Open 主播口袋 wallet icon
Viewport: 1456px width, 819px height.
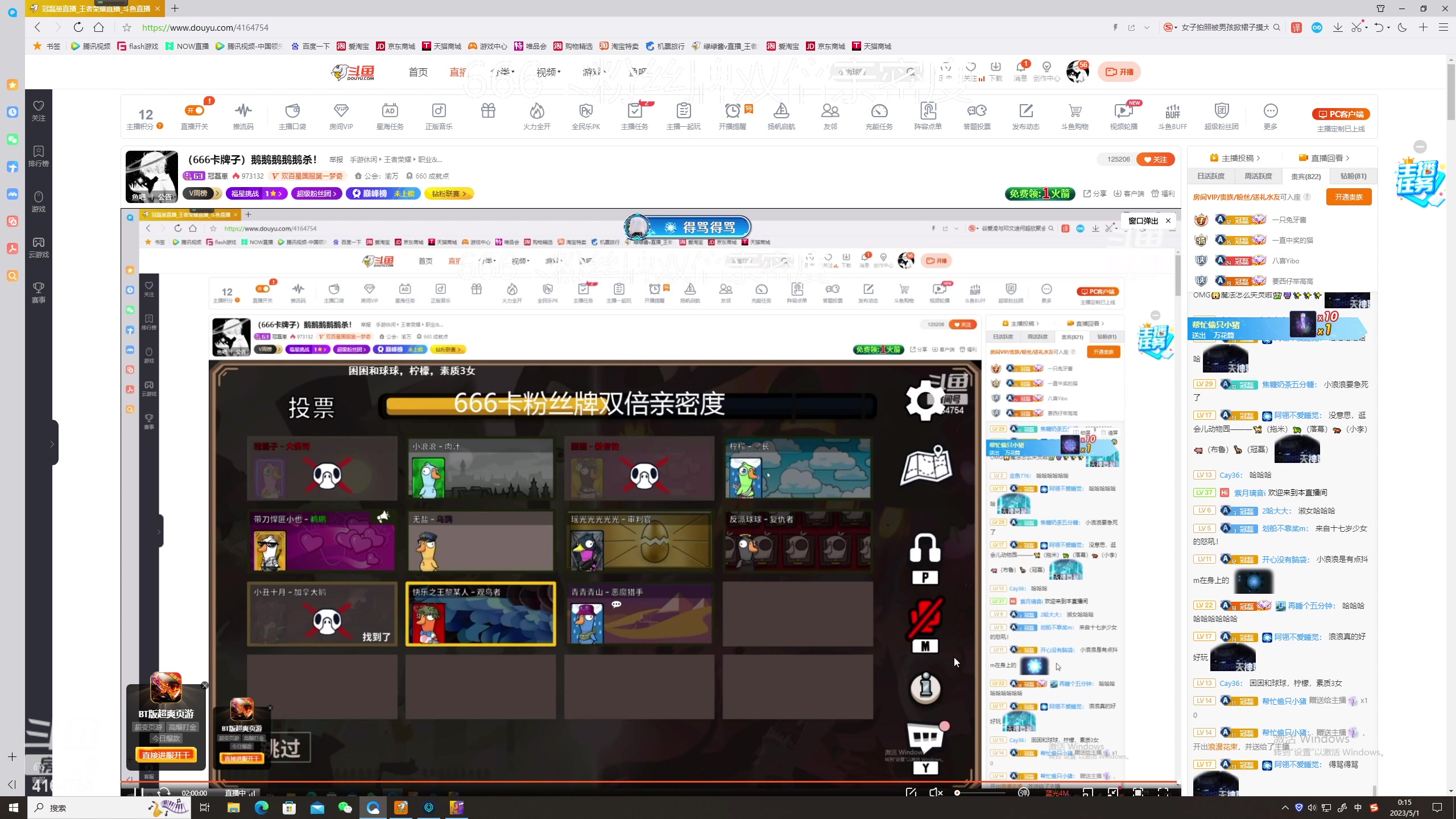click(292, 110)
